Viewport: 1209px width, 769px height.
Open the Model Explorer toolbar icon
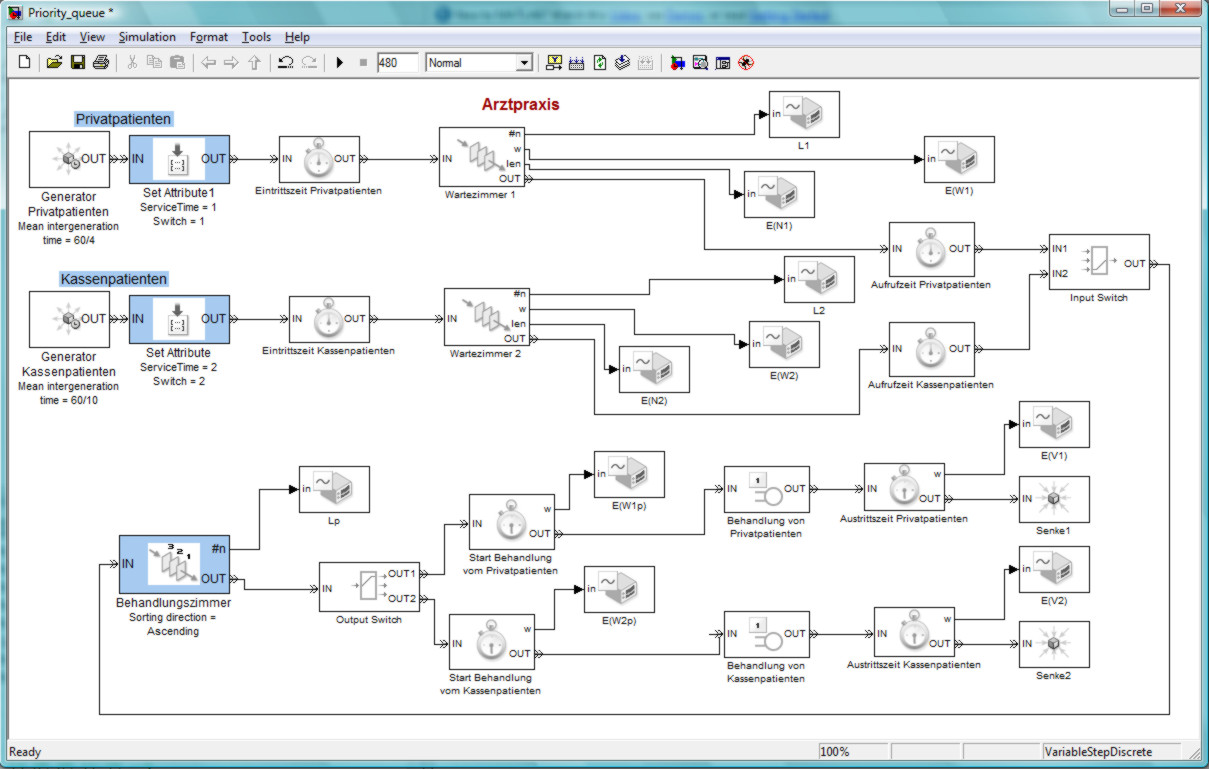pyautogui.click(x=700, y=63)
